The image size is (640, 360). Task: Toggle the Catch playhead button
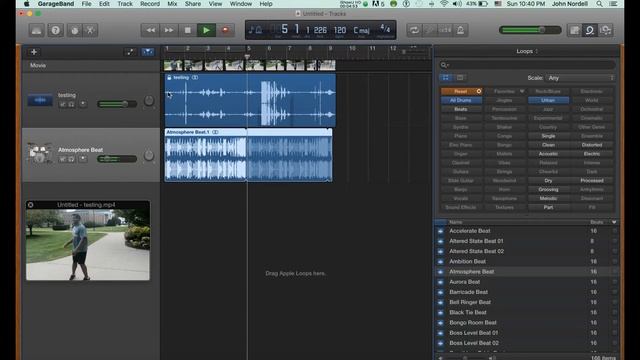tap(148, 52)
